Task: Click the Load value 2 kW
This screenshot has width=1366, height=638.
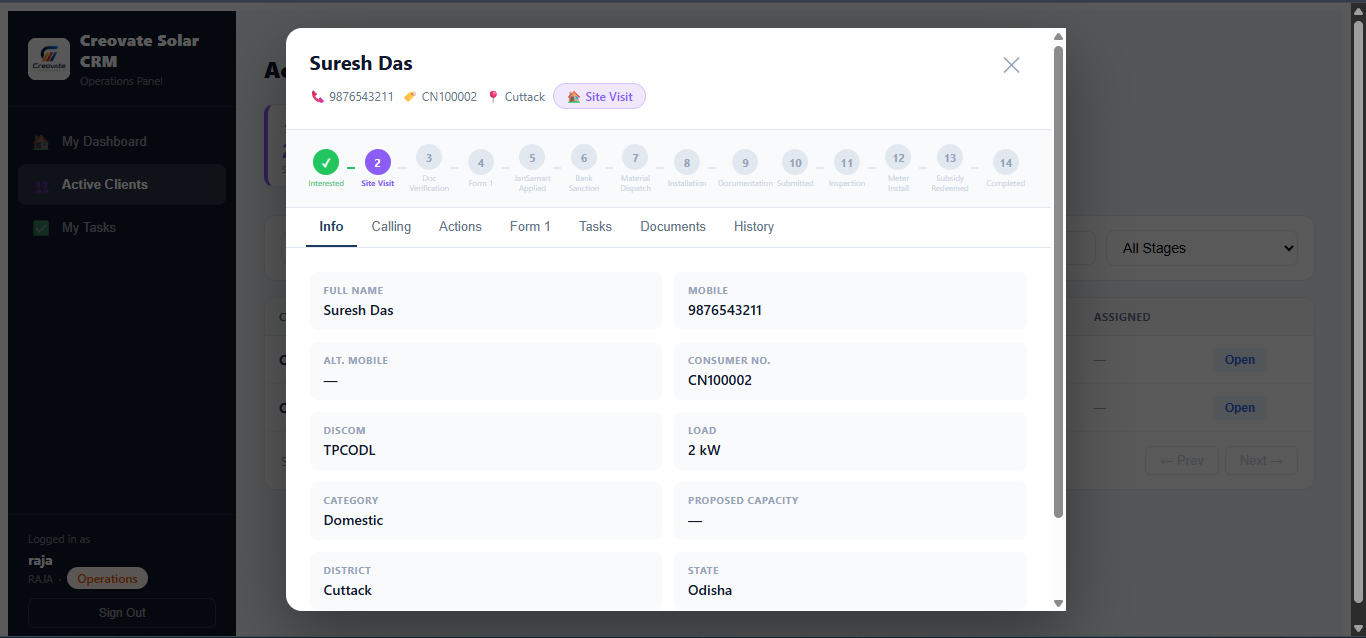Action: coord(704,451)
